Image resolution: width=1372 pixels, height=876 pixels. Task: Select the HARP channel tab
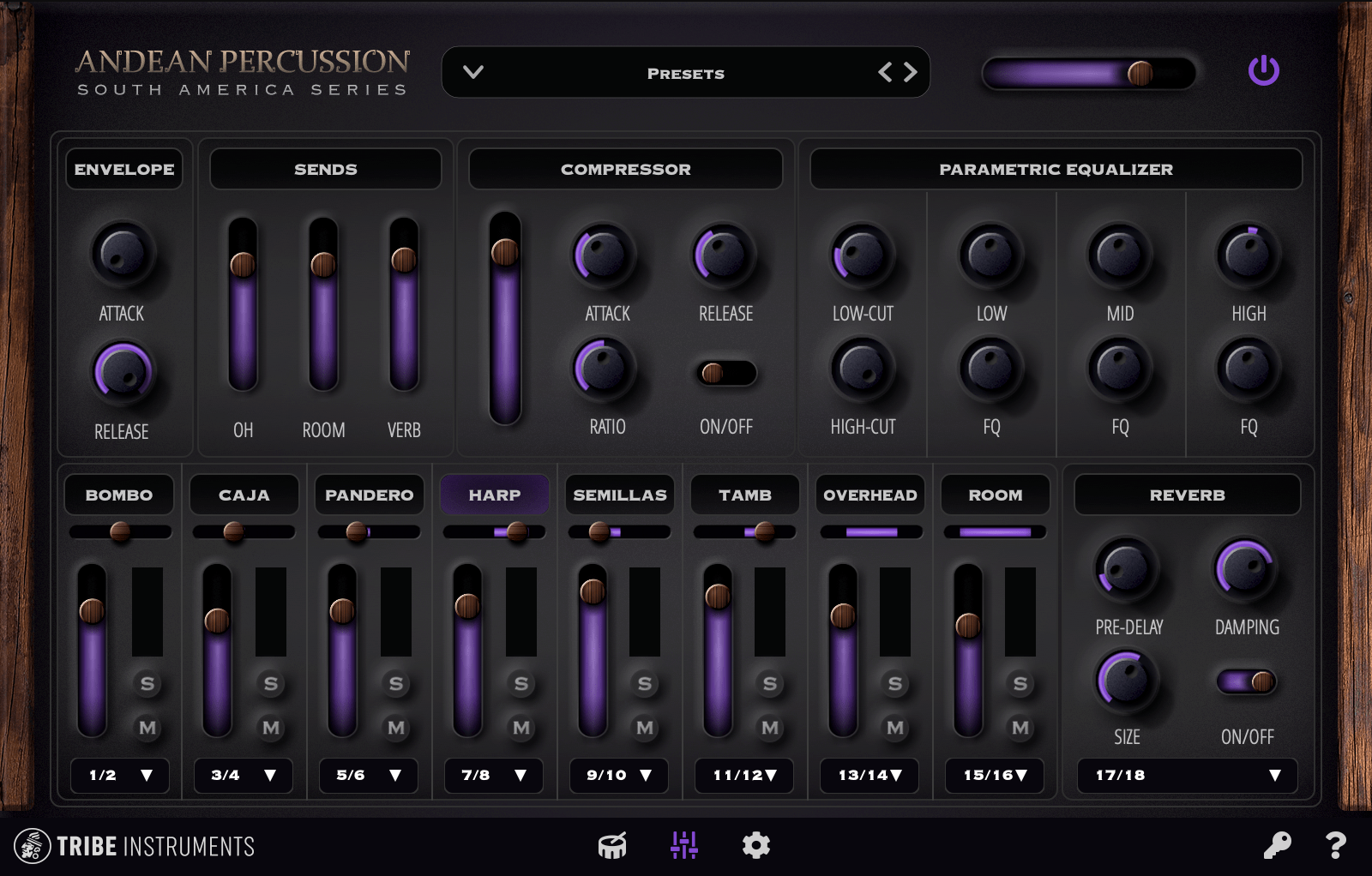pyautogui.click(x=494, y=495)
